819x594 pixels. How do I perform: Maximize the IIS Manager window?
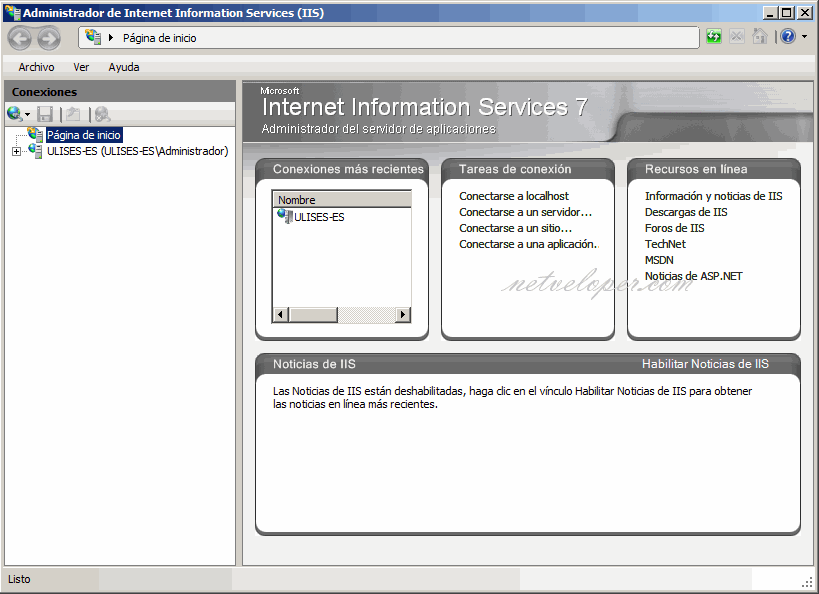coord(787,13)
